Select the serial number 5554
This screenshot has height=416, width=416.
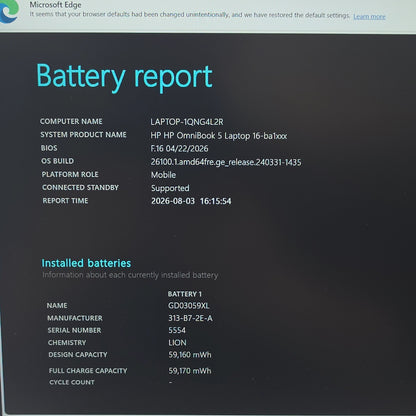click(x=177, y=330)
